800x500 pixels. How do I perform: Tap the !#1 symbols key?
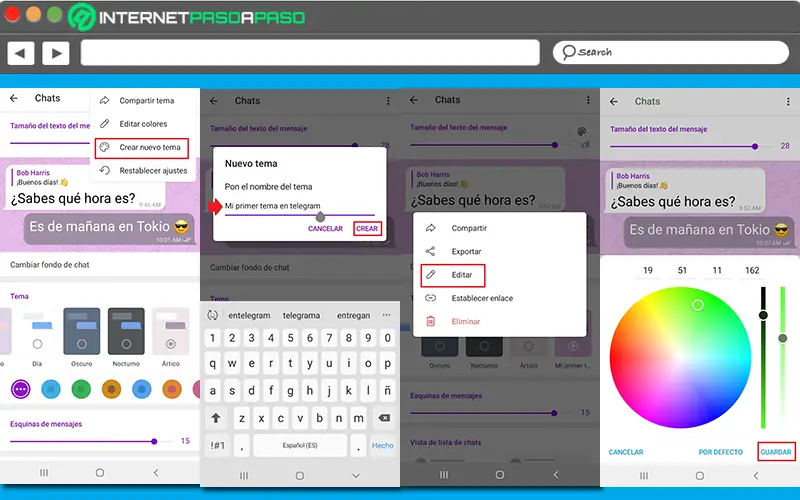218,445
